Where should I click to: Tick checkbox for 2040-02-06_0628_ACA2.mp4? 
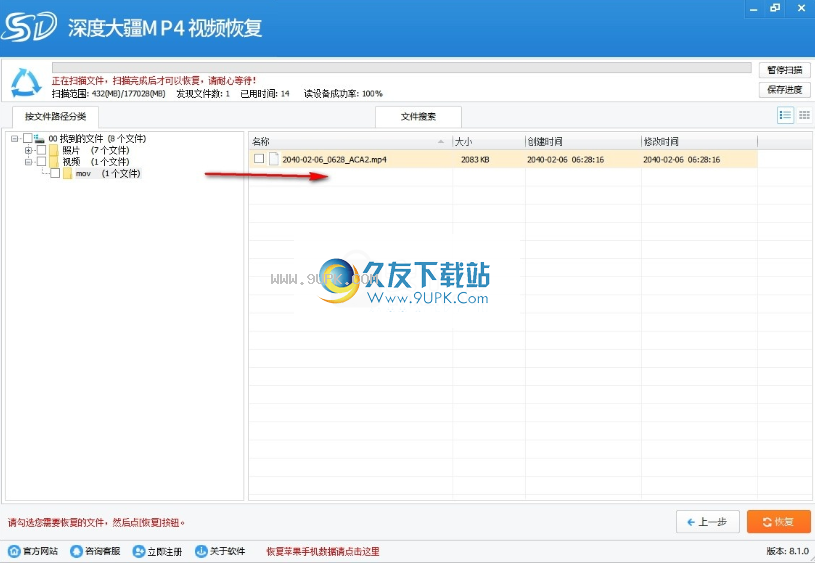259,159
